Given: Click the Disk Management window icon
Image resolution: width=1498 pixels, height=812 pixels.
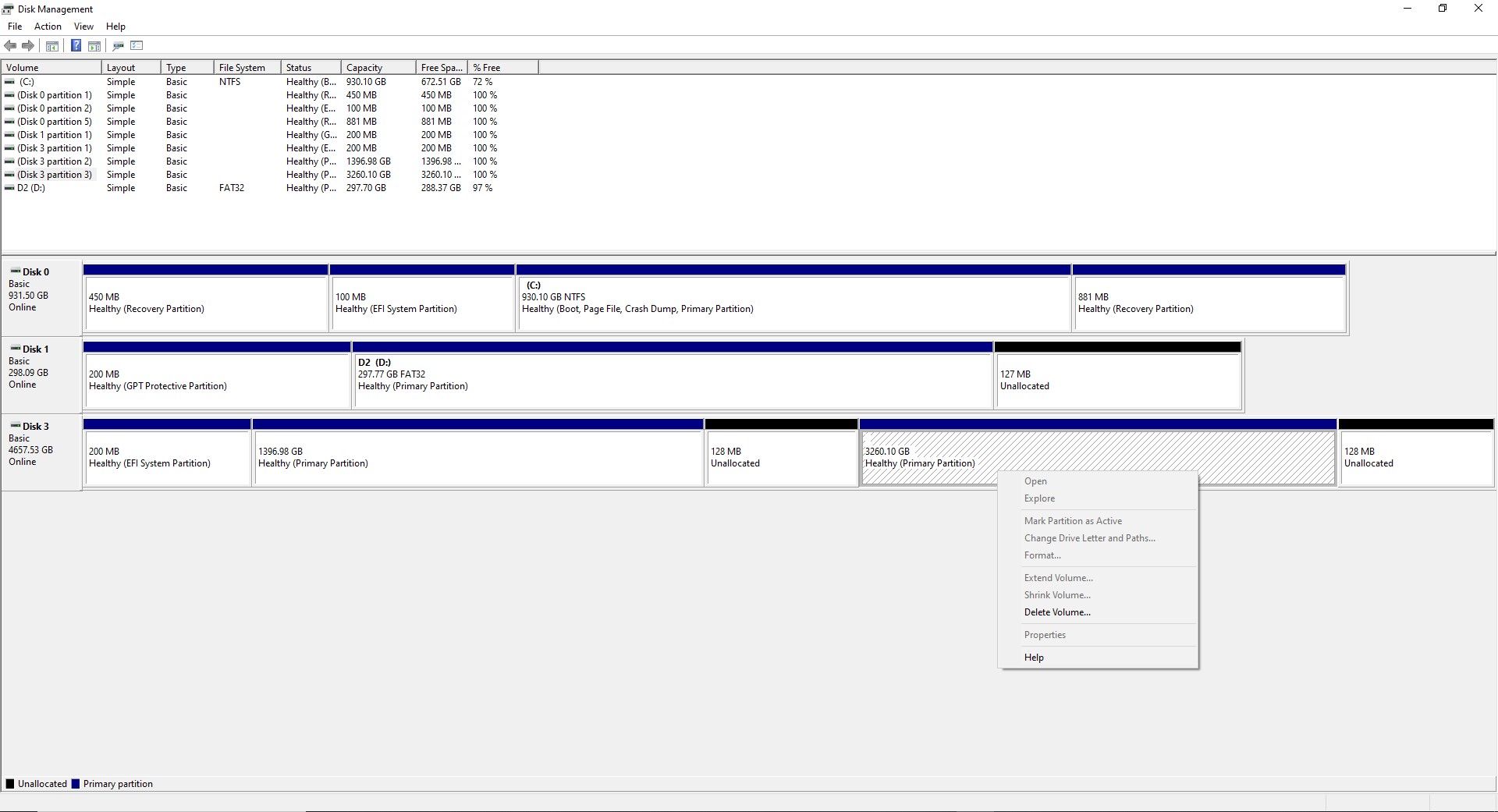Looking at the screenshot, I should click(8, 9).
